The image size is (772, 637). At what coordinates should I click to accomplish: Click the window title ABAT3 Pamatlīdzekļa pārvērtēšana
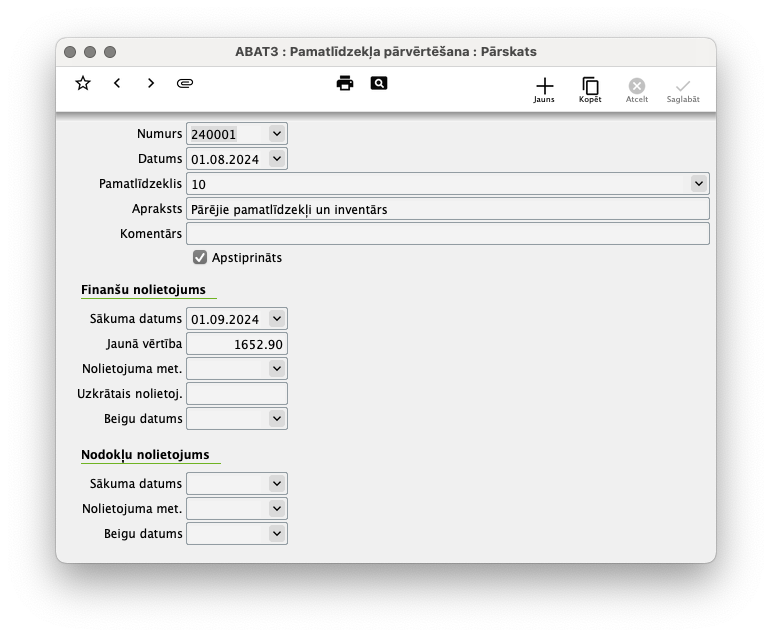(386, 52)
